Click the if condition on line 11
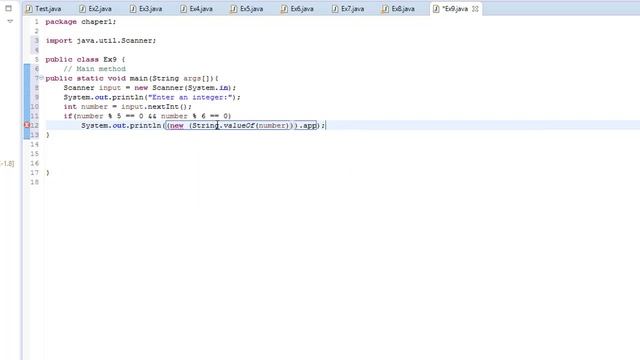Screen dimensions: 640x360 [147, 116]
